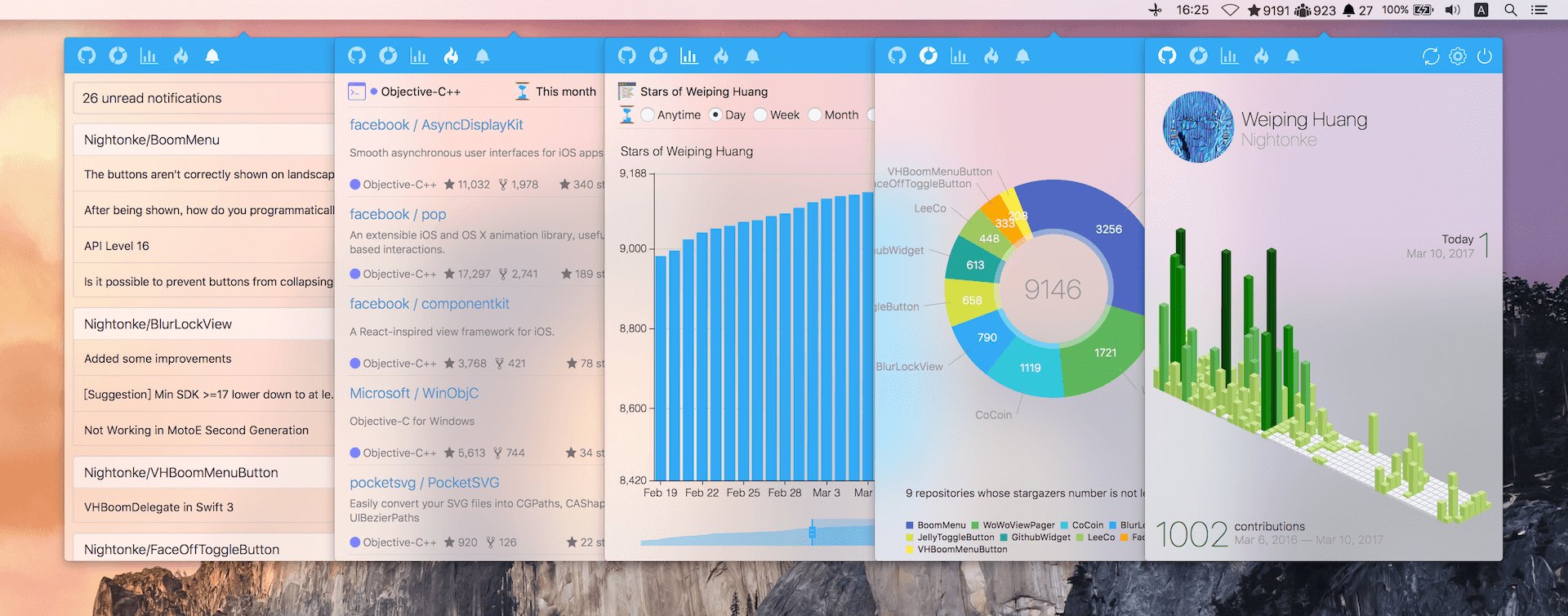Image resolution: width=1568 pixels, height=616 pixels.
Task: Open the "Not Working in MotoE Second Generation" notification
Action: pyautogui.click(x=203, y=431)
